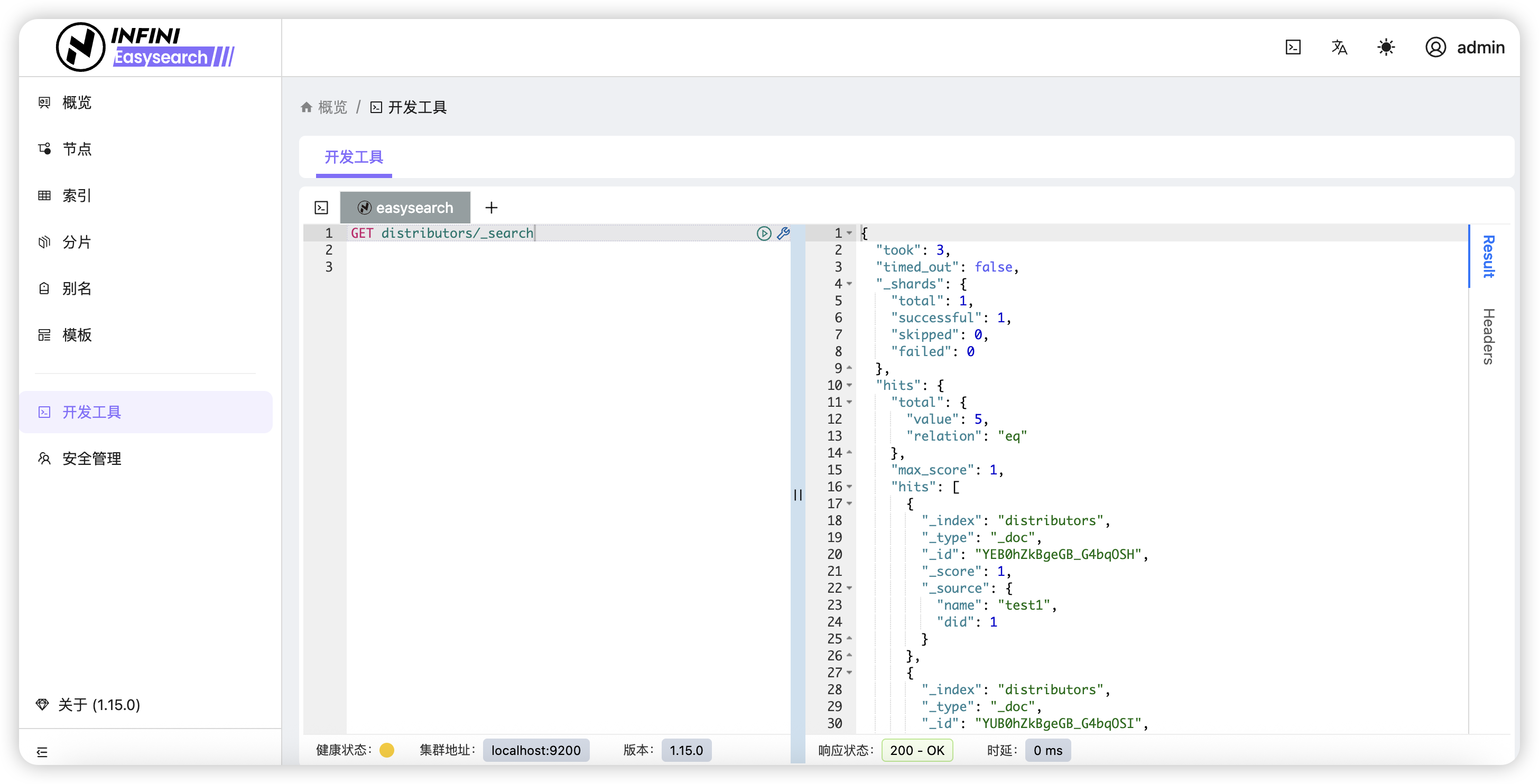Screen dimensions: 1539x784
Task: Click 关于 (1.15.0) about link
Action: pyautogui.click(x=99, y=705)
